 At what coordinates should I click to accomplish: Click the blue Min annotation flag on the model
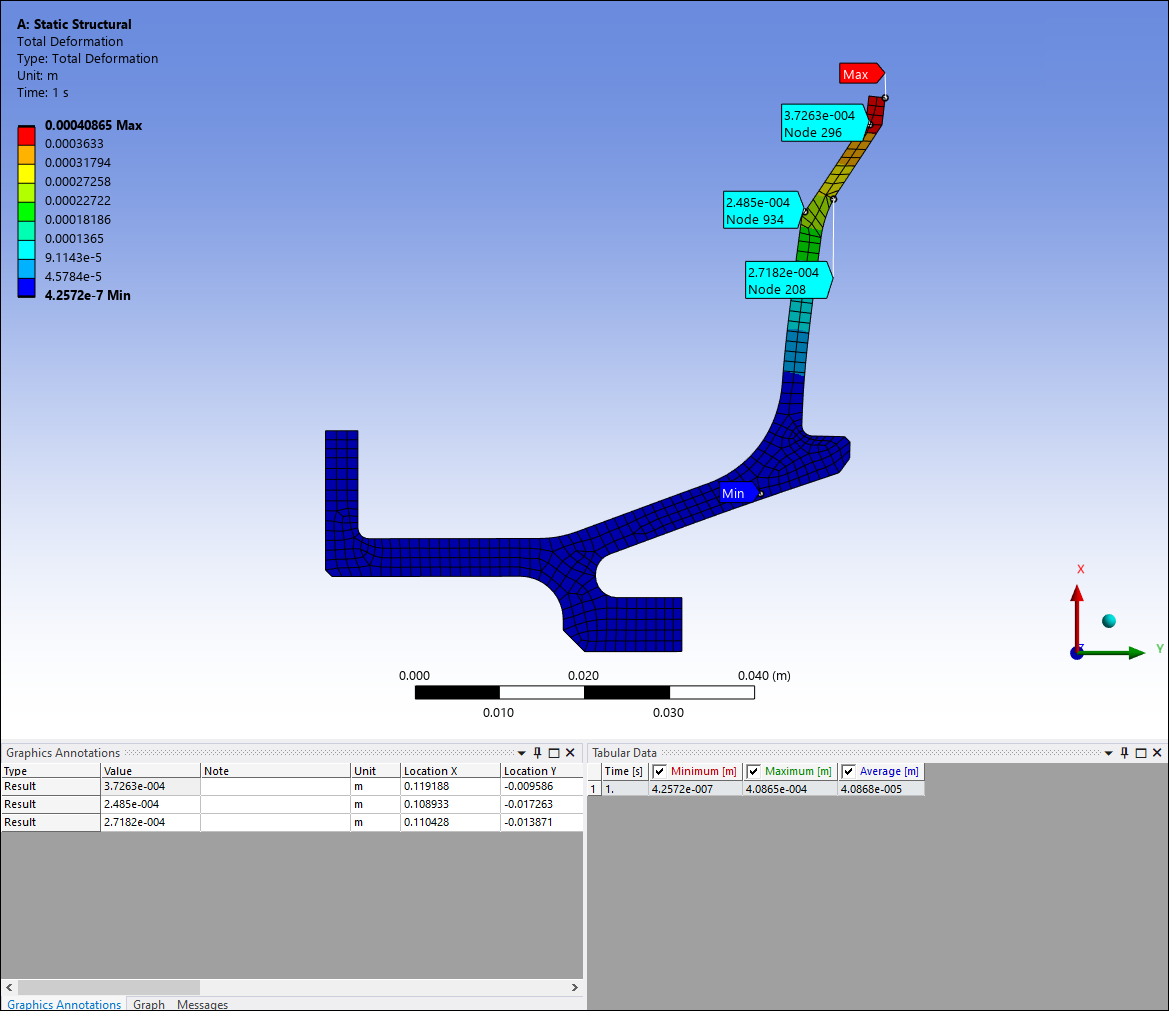733,493
